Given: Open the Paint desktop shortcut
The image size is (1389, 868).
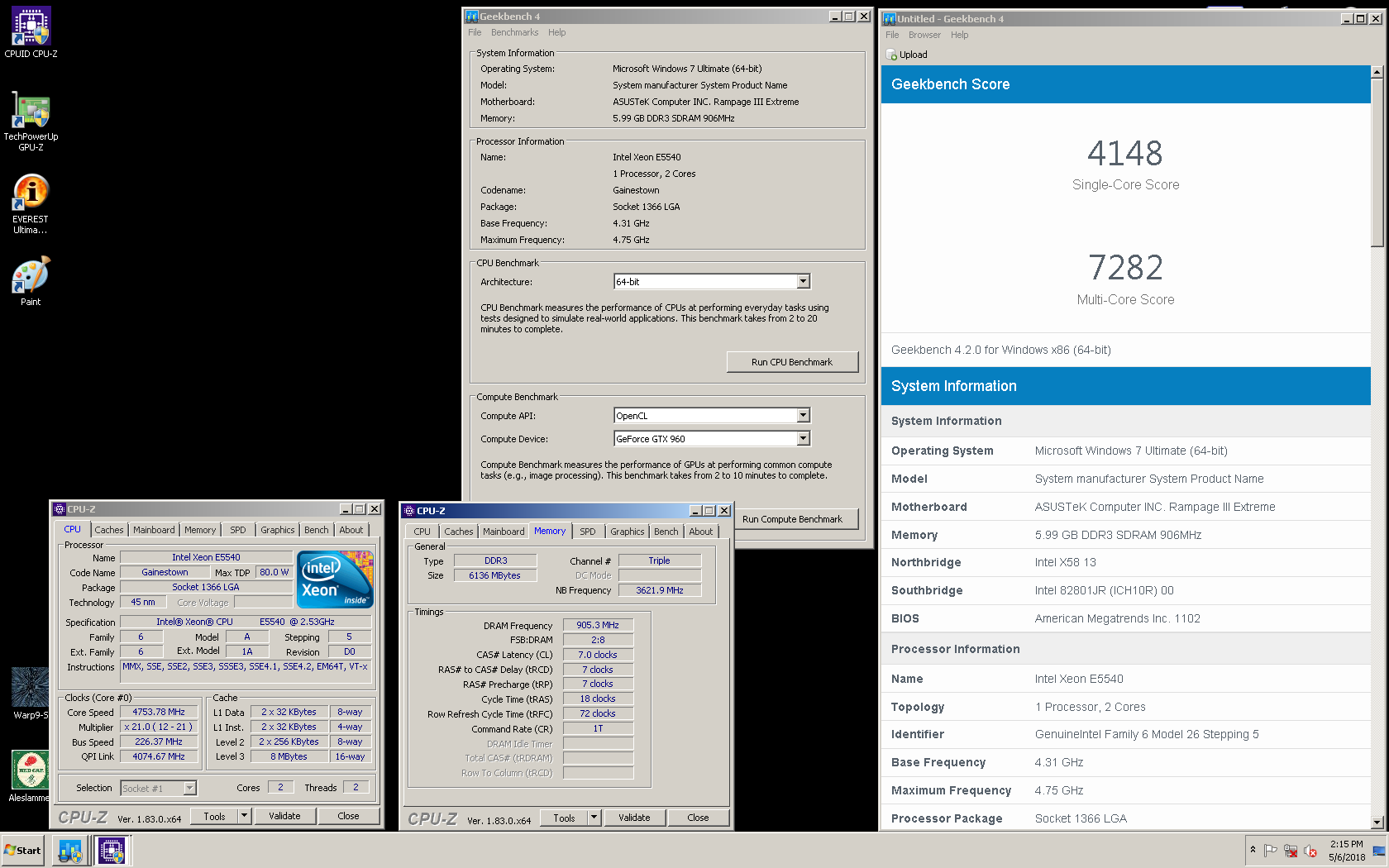Looking at the screenshot, I should [31, 282].
